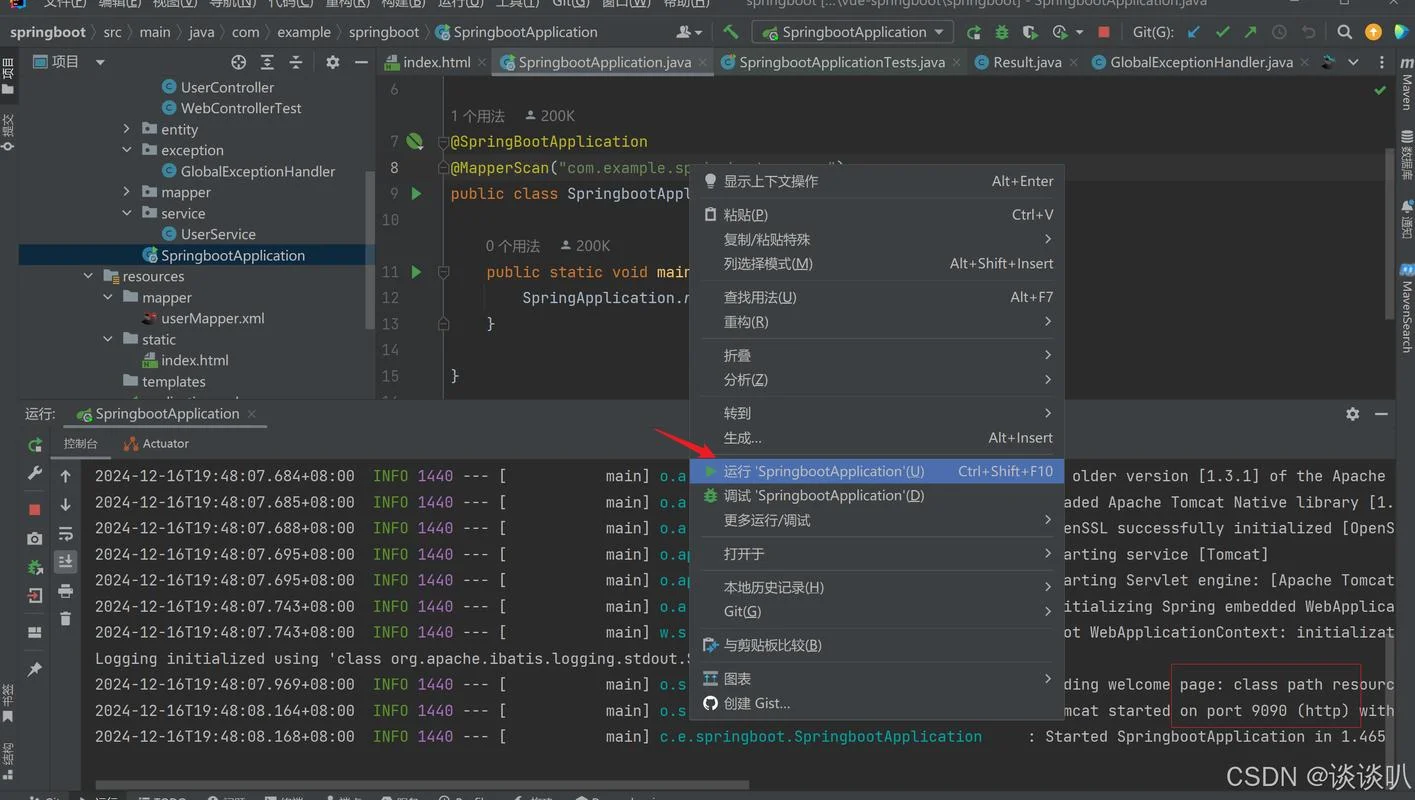Open the Search Everywhere magnifier icon
Screen dimensions: 1415x800
[x=1345, y=32]
